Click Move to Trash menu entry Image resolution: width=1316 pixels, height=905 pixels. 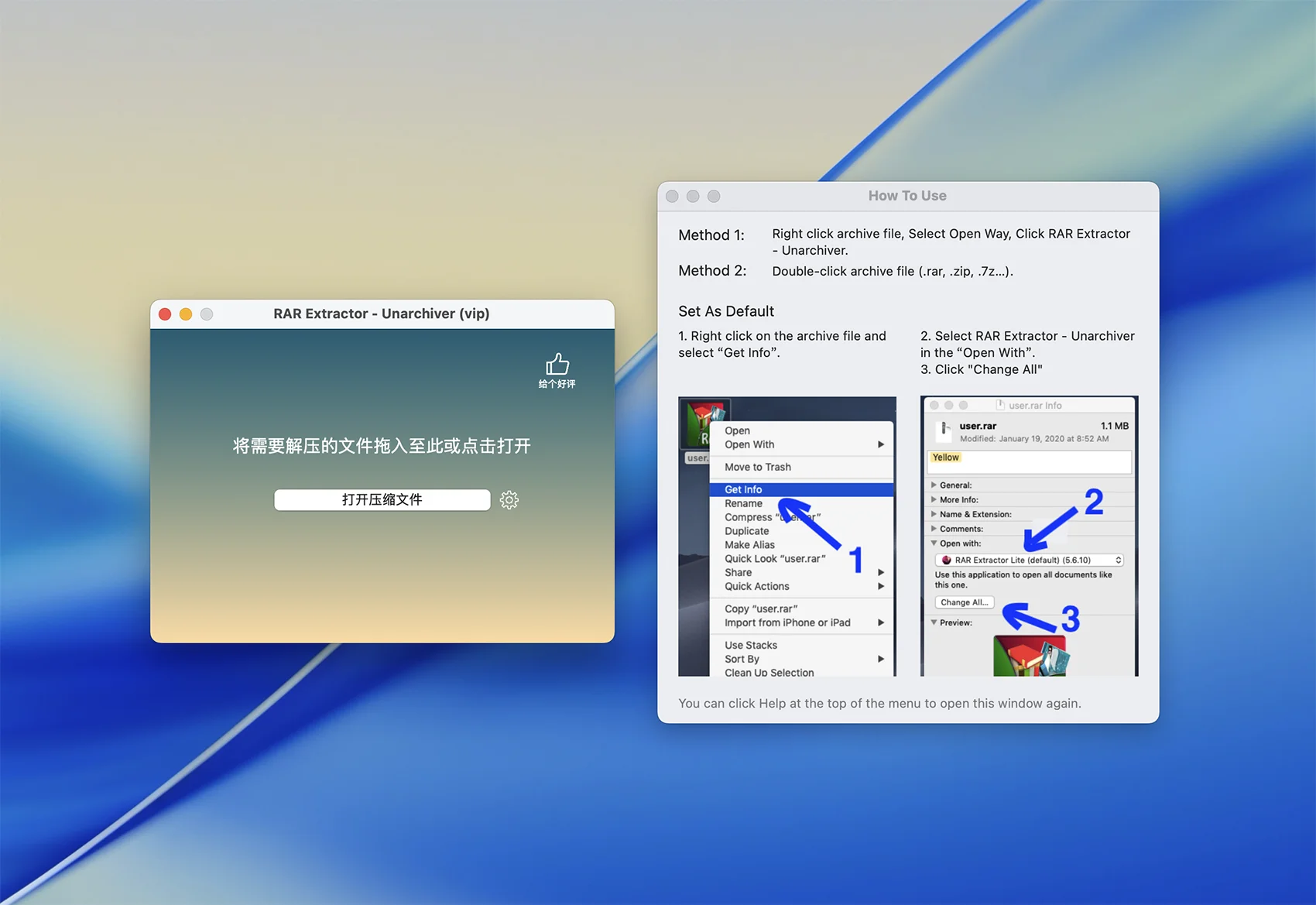pyautogui.click(x=758, y=467)
